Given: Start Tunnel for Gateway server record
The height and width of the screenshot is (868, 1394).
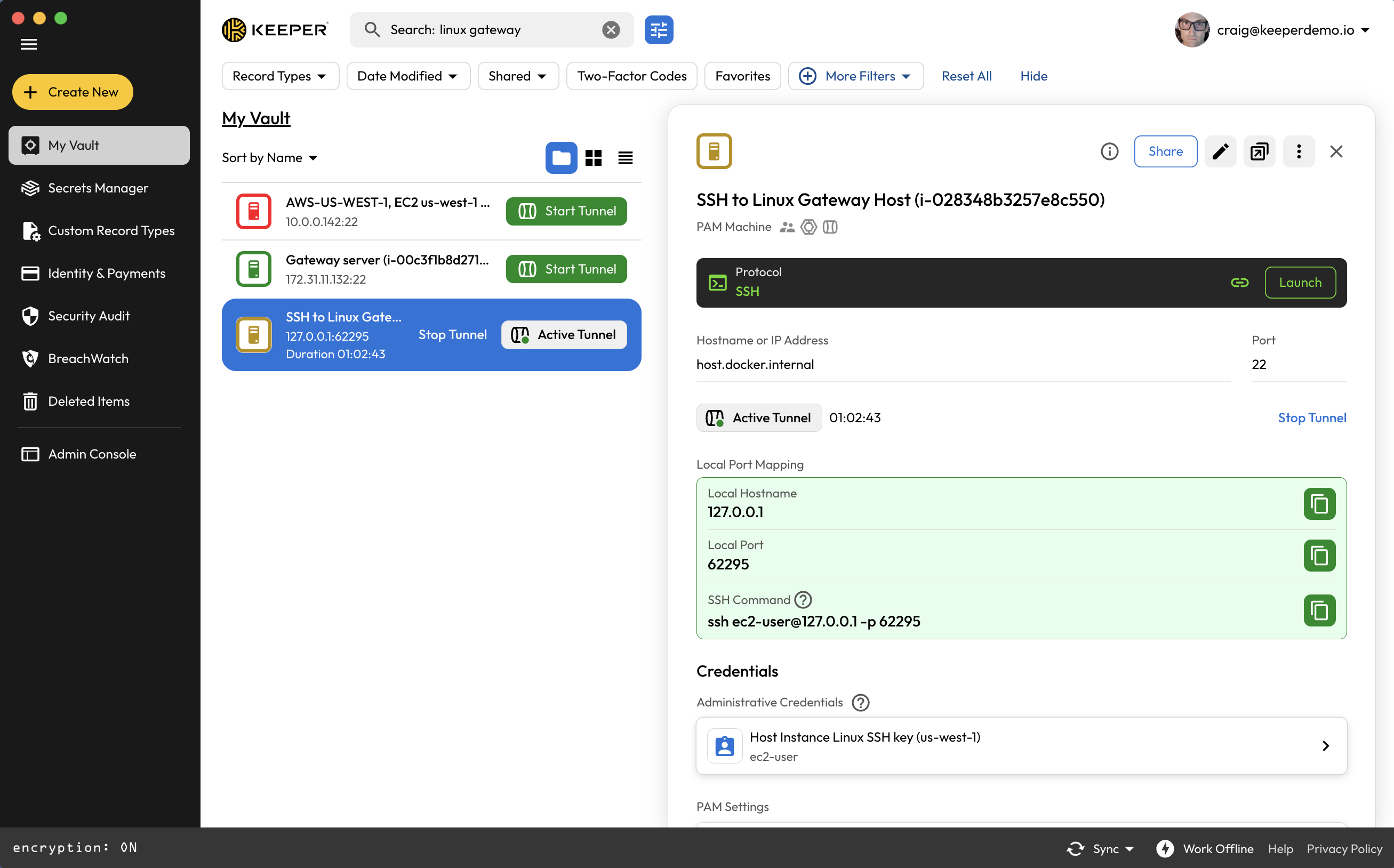Looking at the screenshot, I should (x=566, y=269).
